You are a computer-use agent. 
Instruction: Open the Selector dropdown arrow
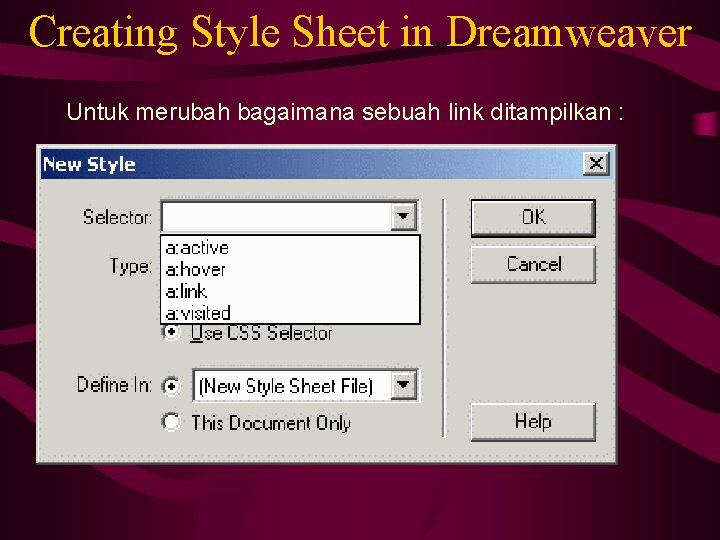pos(403,216)
